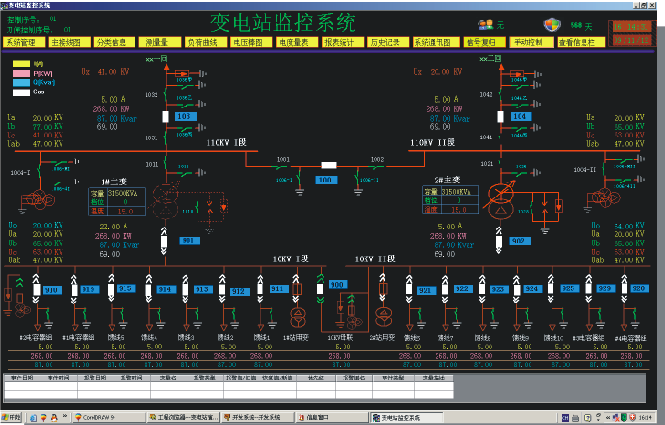Click the 1# main transformer symbol
665x425 pixels.
tap(165, 203)
